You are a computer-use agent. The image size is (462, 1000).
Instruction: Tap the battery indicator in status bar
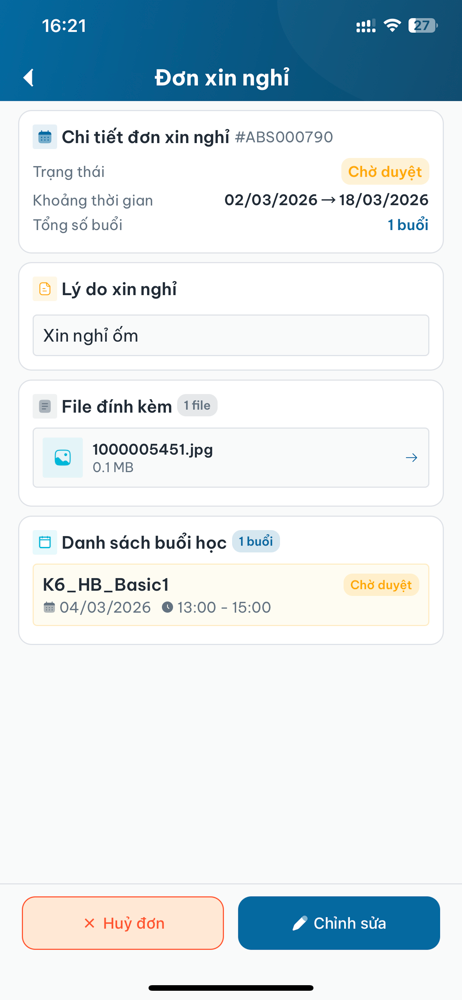[422, 26]
